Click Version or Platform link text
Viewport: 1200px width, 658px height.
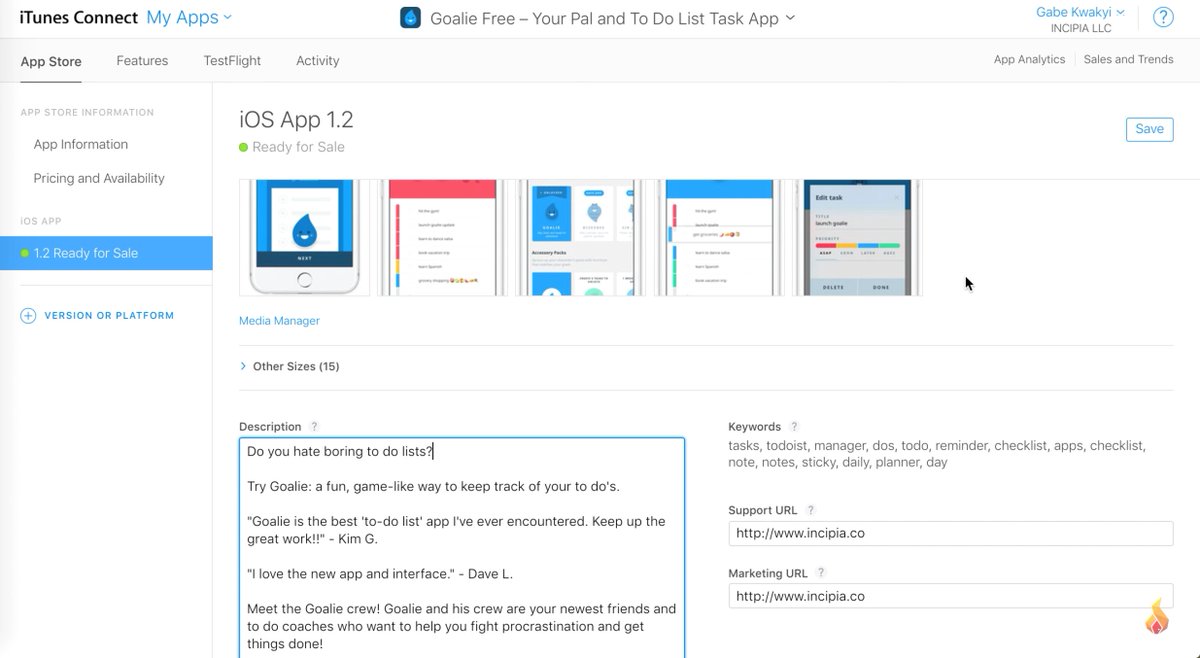[x=109, y=315]
